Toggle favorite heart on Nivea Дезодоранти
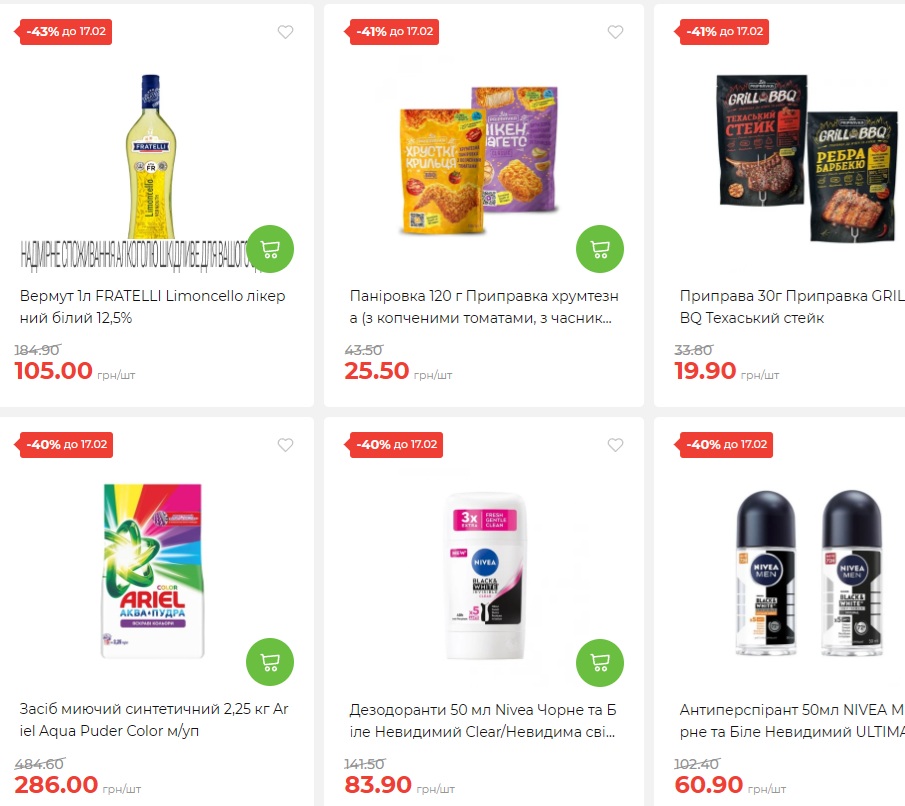This screenshot has height=806, width=905. pos(615,445)
